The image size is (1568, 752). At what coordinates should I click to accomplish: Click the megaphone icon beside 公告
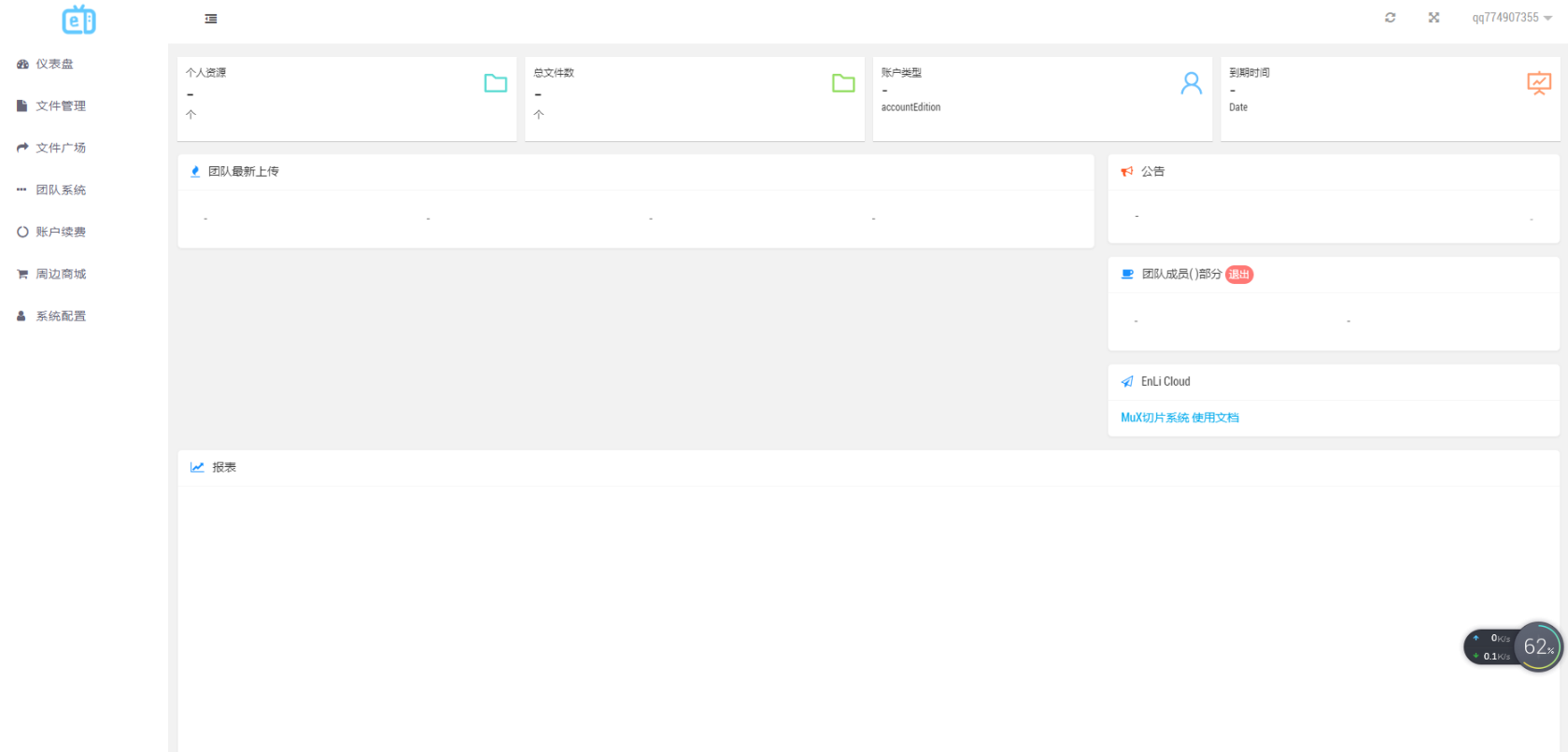[1127, 172]
